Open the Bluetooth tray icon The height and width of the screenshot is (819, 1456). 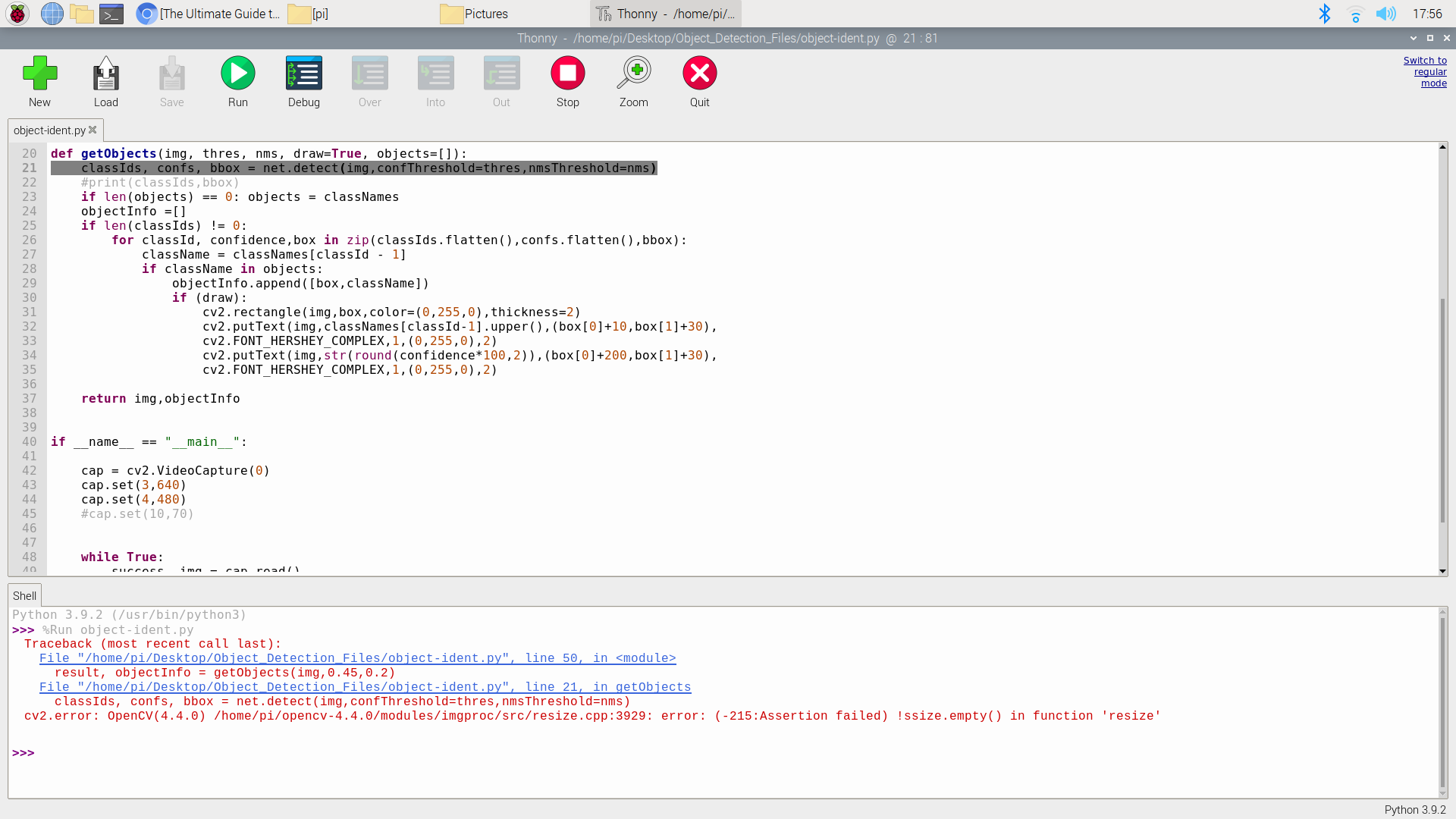[1324, 14]
